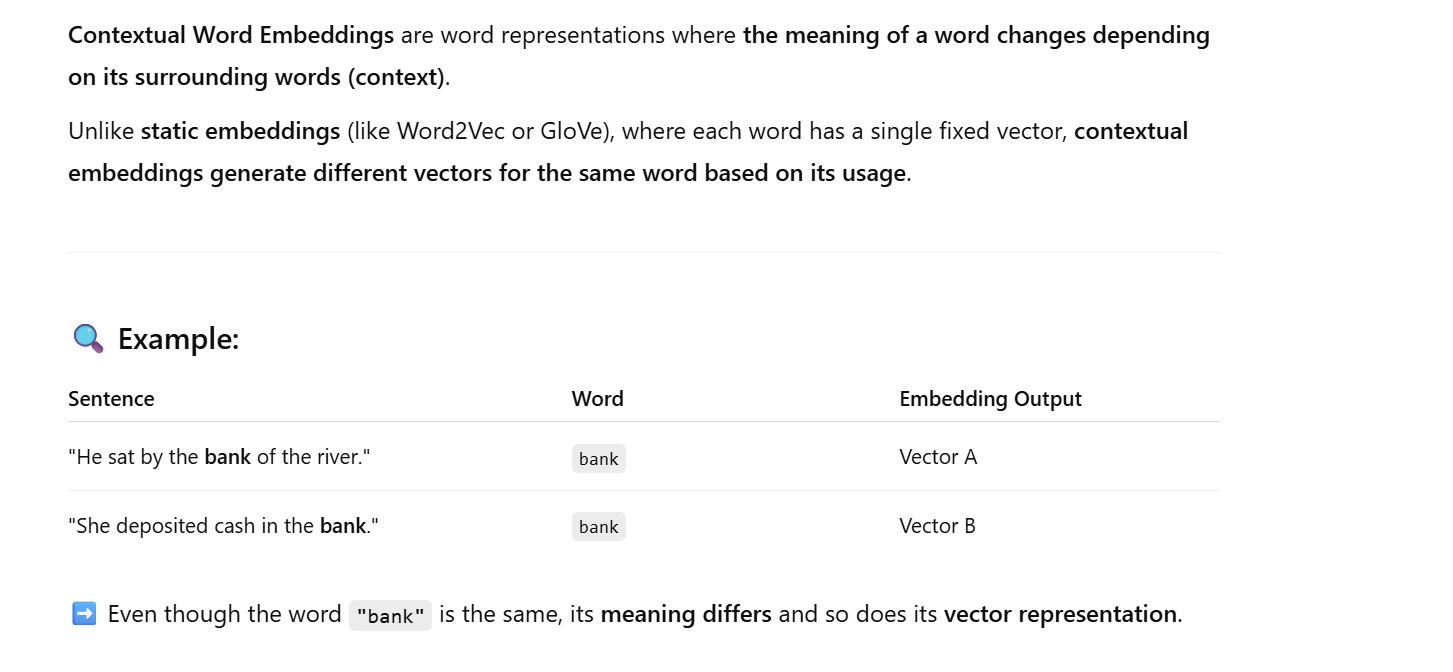Image resolution: width=1453 pixels, height=672 pixels.
Task: Click bold phrase "on its surrounding words (context)"
Action: click(256, 77)
